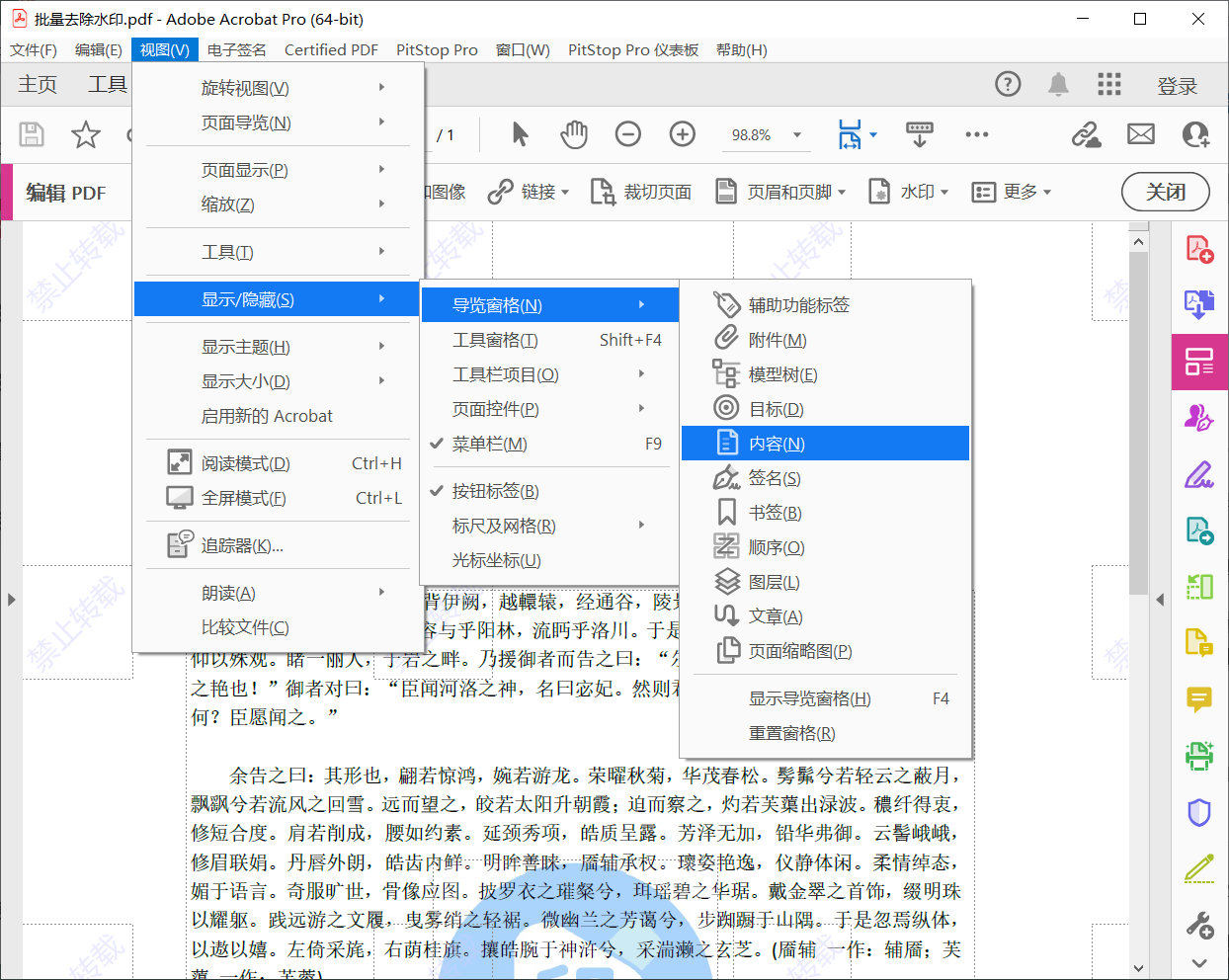Image resolution: width=1229 pixels, height=980 pixels.
Task: Click the help question mark icon
Action: tap(1008, 85)
